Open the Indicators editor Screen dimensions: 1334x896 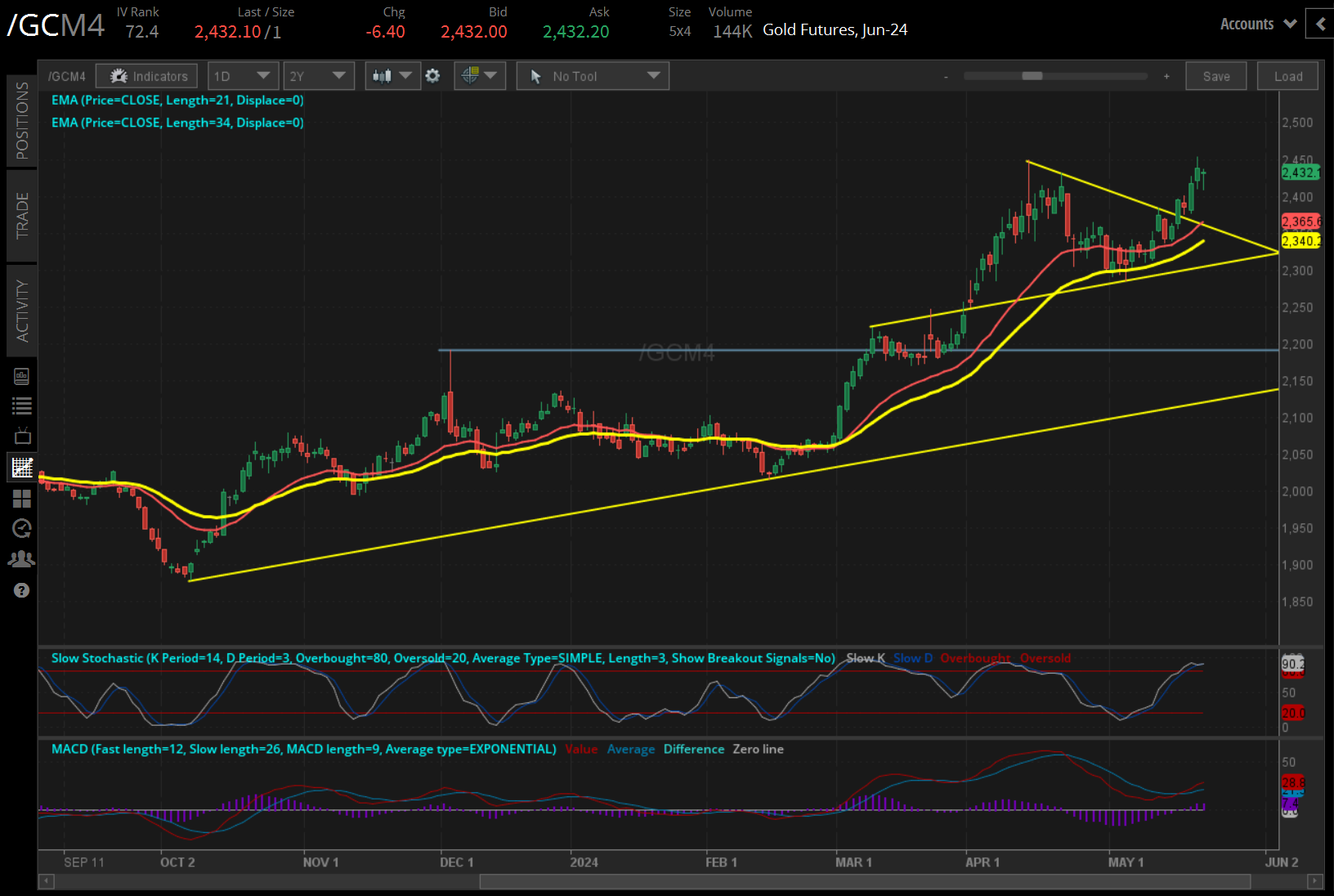[x=146, y=75]
